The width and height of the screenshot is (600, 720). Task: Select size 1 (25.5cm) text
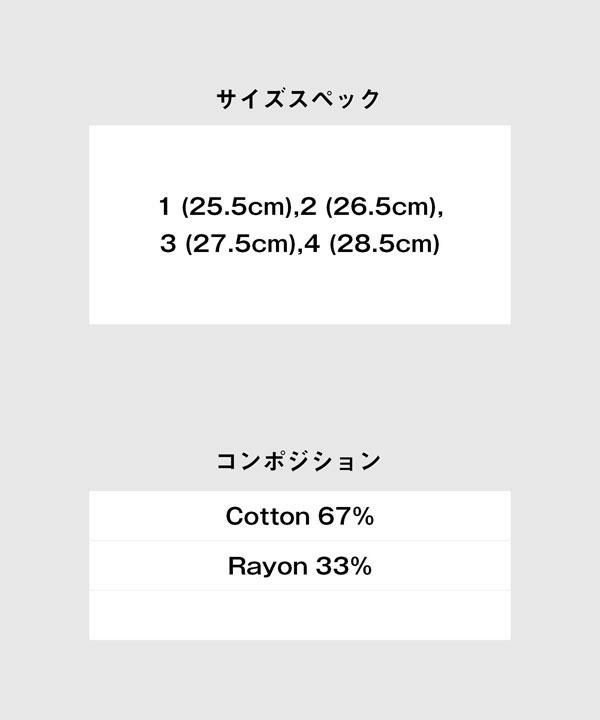click(225, 207)
